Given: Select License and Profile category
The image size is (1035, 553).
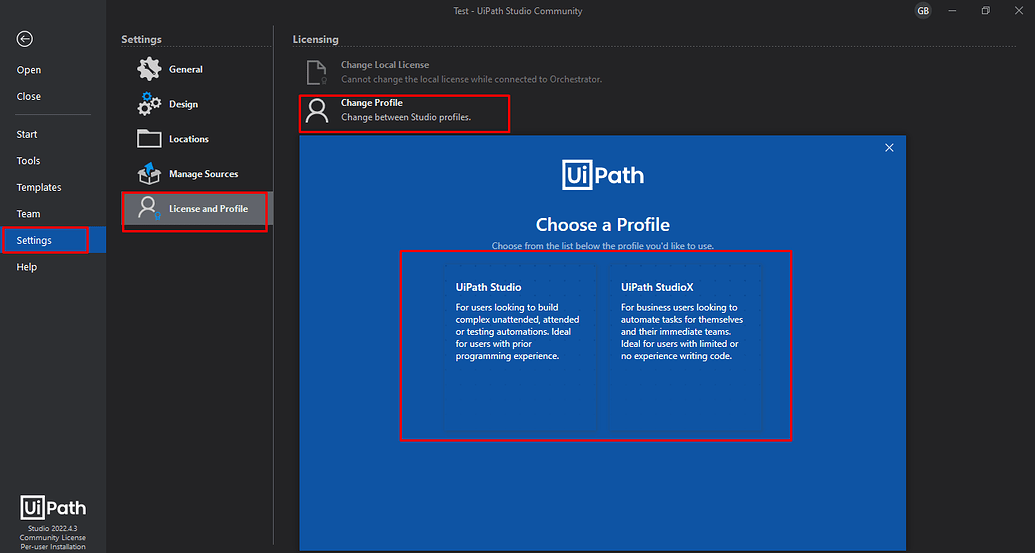Looking at the screenshot, I should point(197,209).
